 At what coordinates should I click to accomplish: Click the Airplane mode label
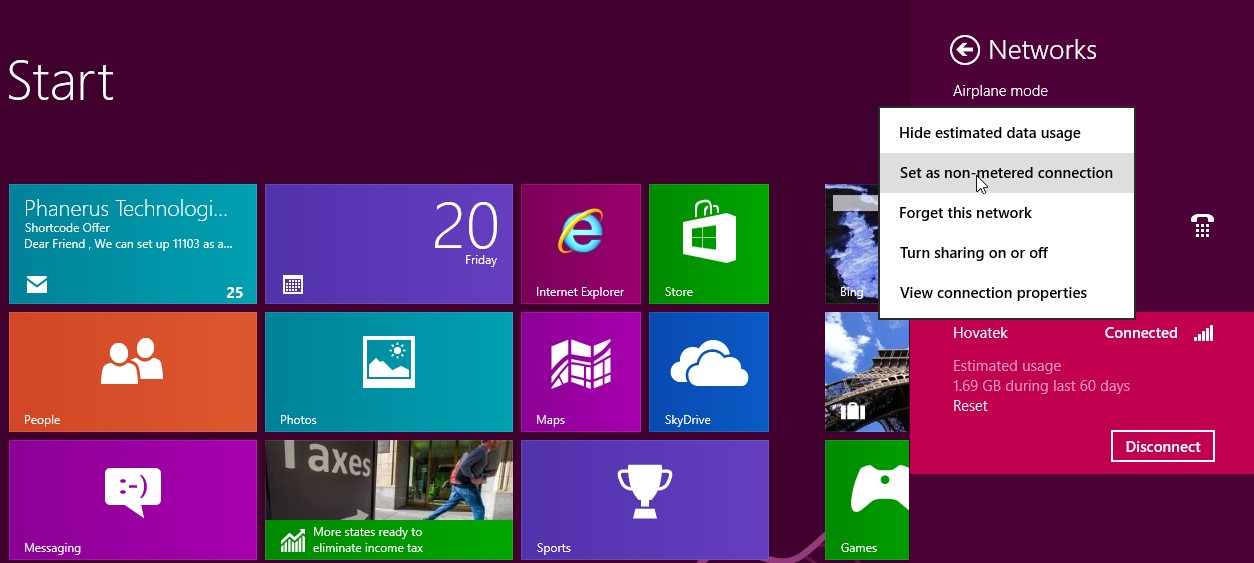click(x=1000, y=91)
